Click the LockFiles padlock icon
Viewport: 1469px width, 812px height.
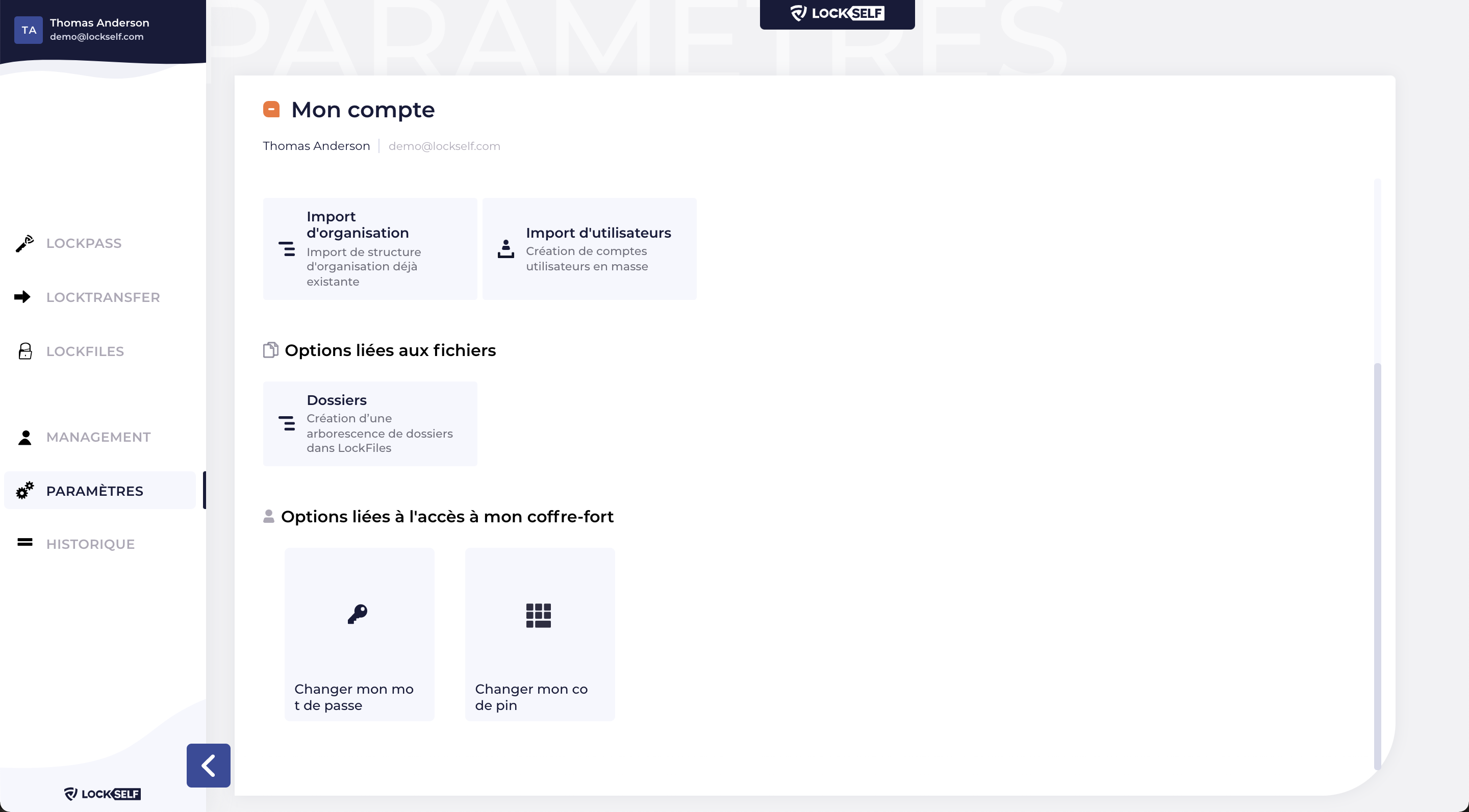pyautogui.click(x=25, y=351)
